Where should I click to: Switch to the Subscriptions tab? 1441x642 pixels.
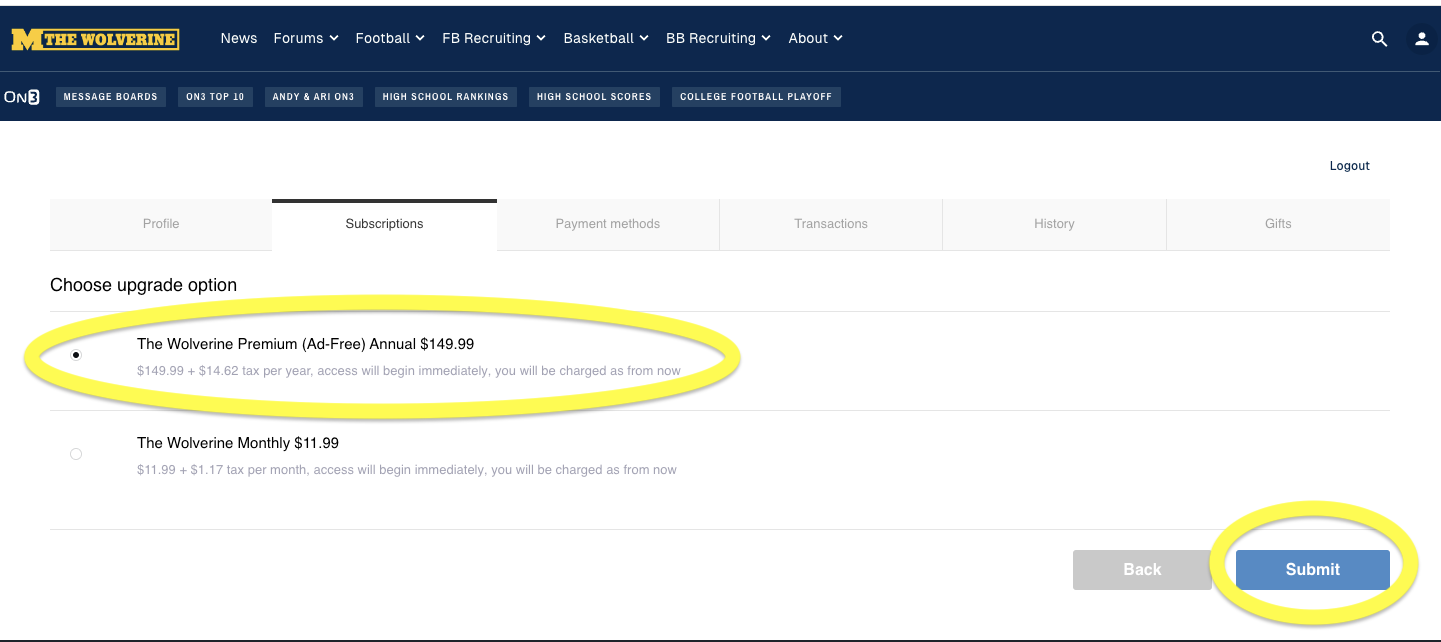(384, 224)
